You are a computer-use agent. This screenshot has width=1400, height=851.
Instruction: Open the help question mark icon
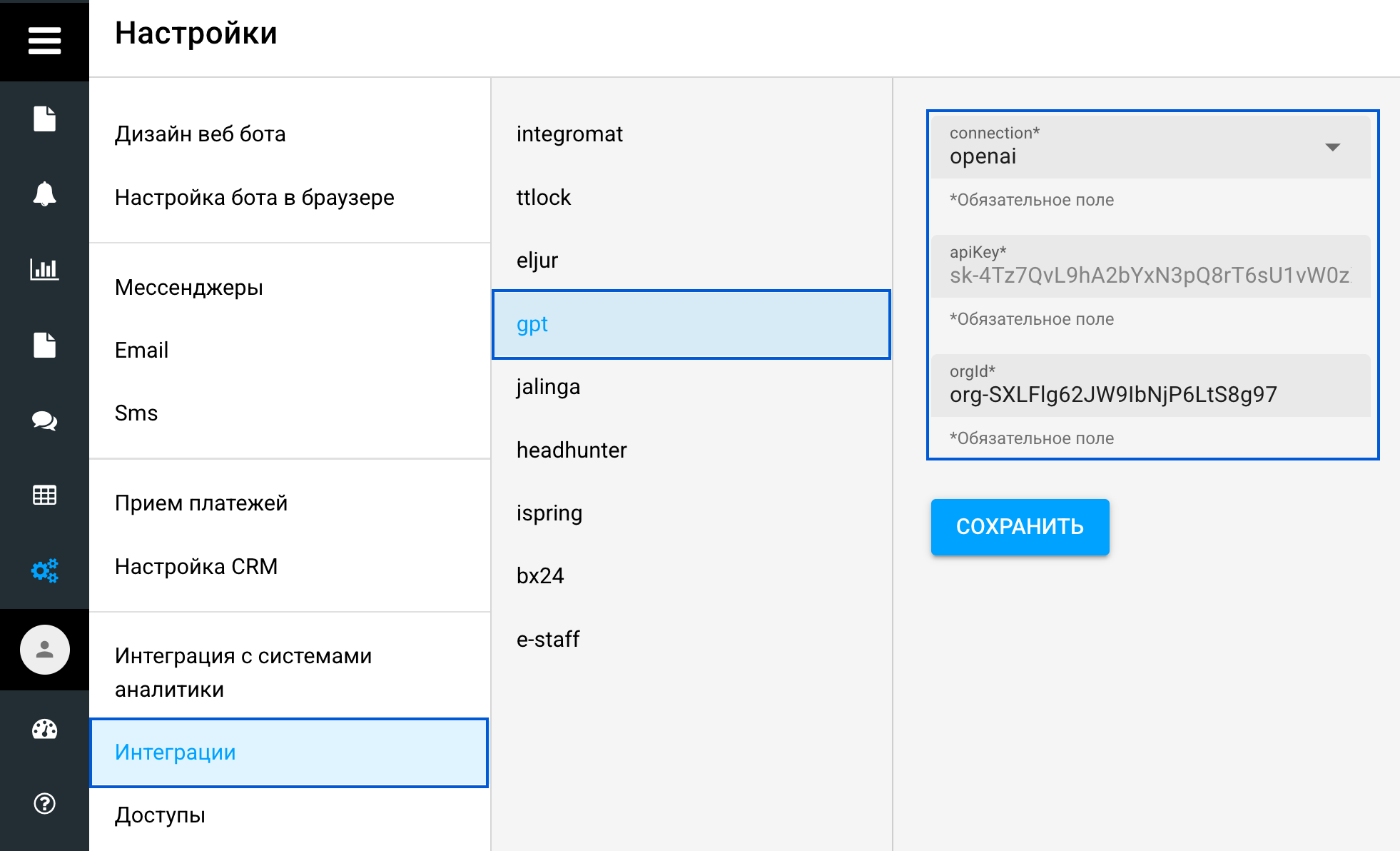coord(44,804)
